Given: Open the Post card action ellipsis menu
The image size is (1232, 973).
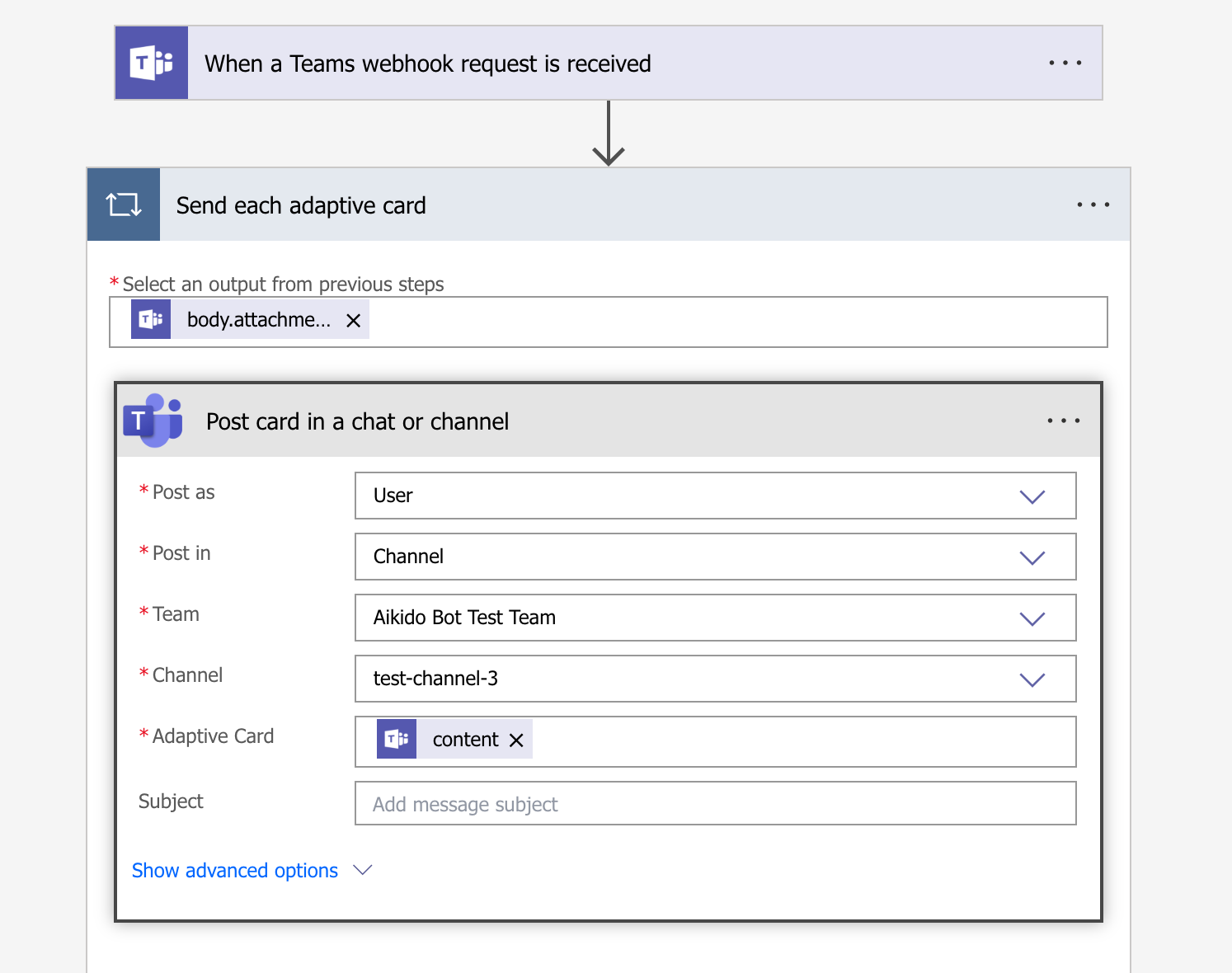Looking at the screenshot, I should coord(1063,421).
